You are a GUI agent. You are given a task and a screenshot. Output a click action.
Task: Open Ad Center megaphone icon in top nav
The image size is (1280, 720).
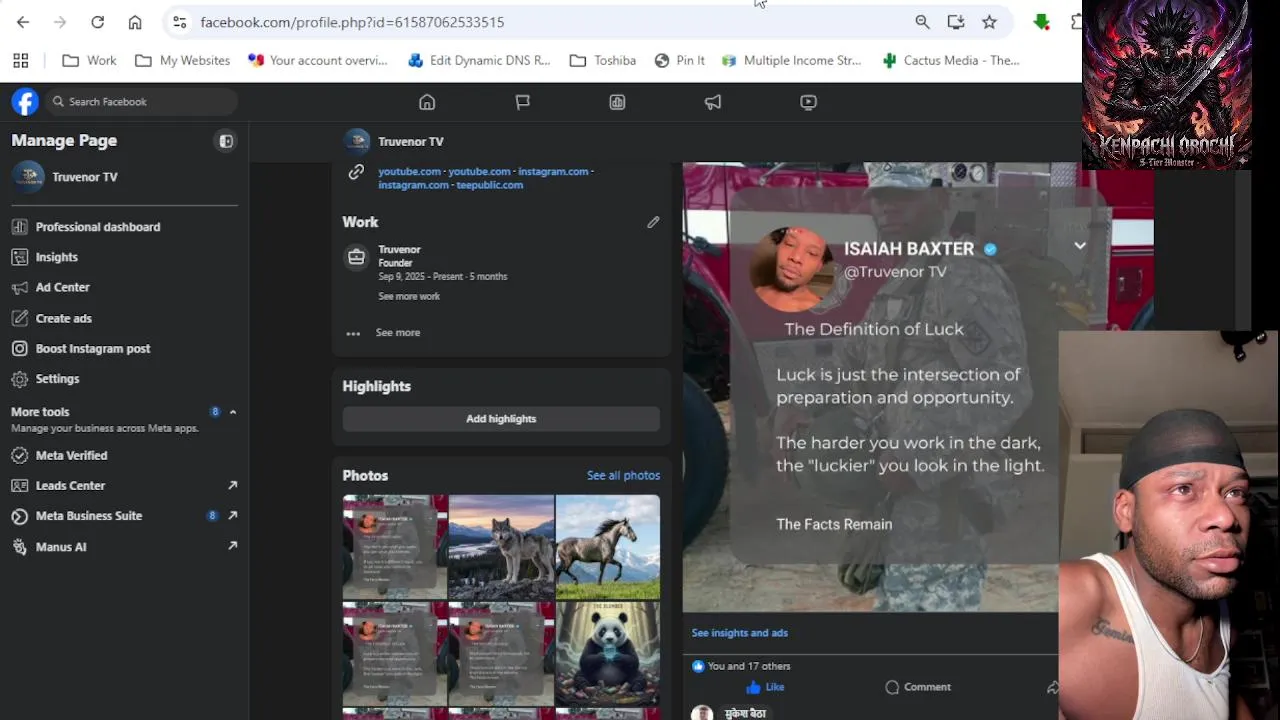pos(713,102)
